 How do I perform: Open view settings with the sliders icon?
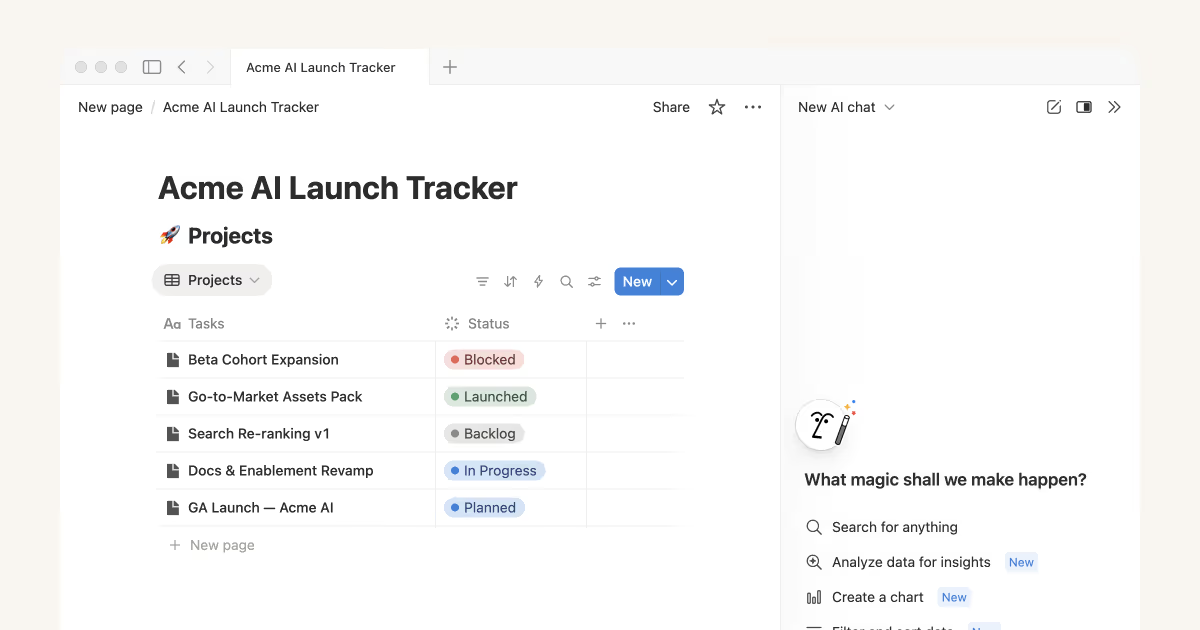[x=594, y=281]
